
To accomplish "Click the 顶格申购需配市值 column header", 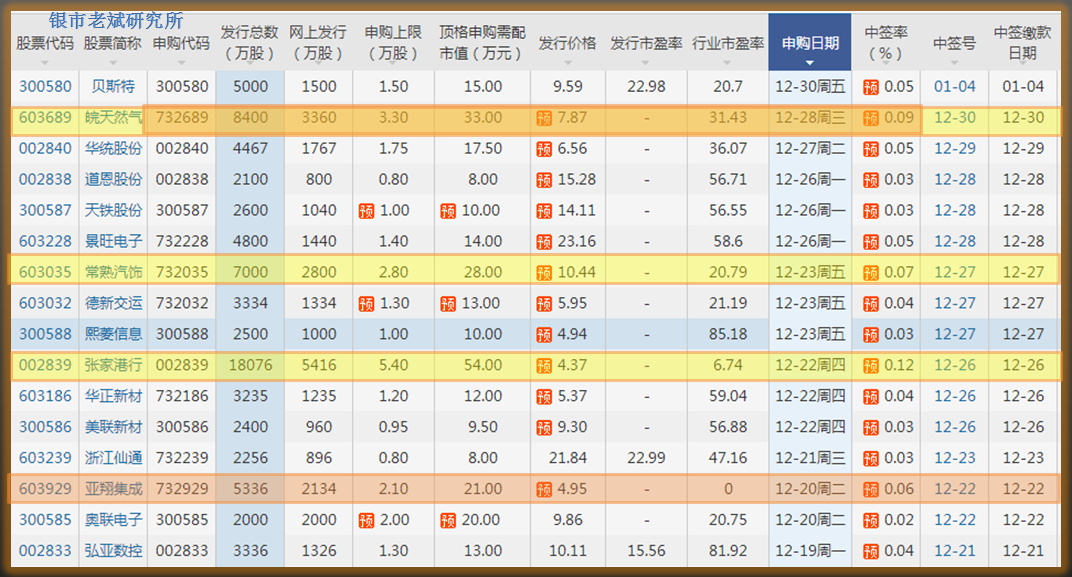I will 482,42.
